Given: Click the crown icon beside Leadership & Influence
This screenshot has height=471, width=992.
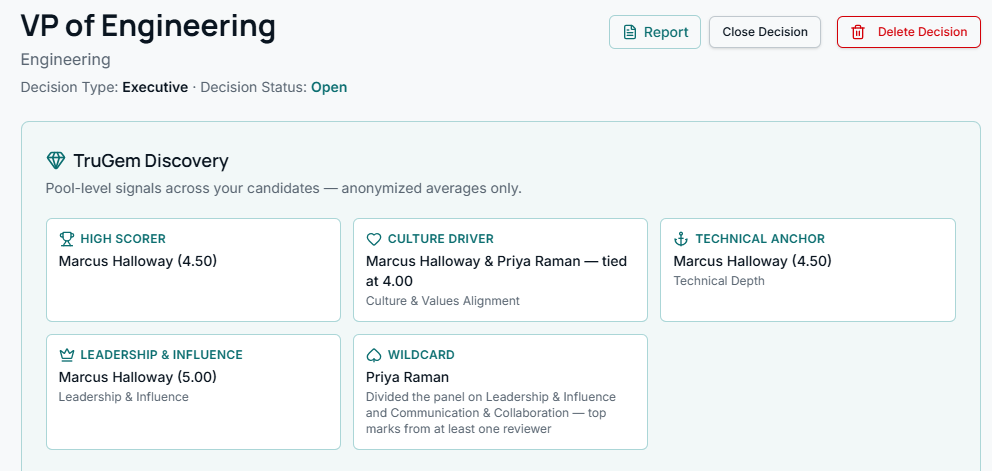Looking at the screenshot, I should point(66,355).
